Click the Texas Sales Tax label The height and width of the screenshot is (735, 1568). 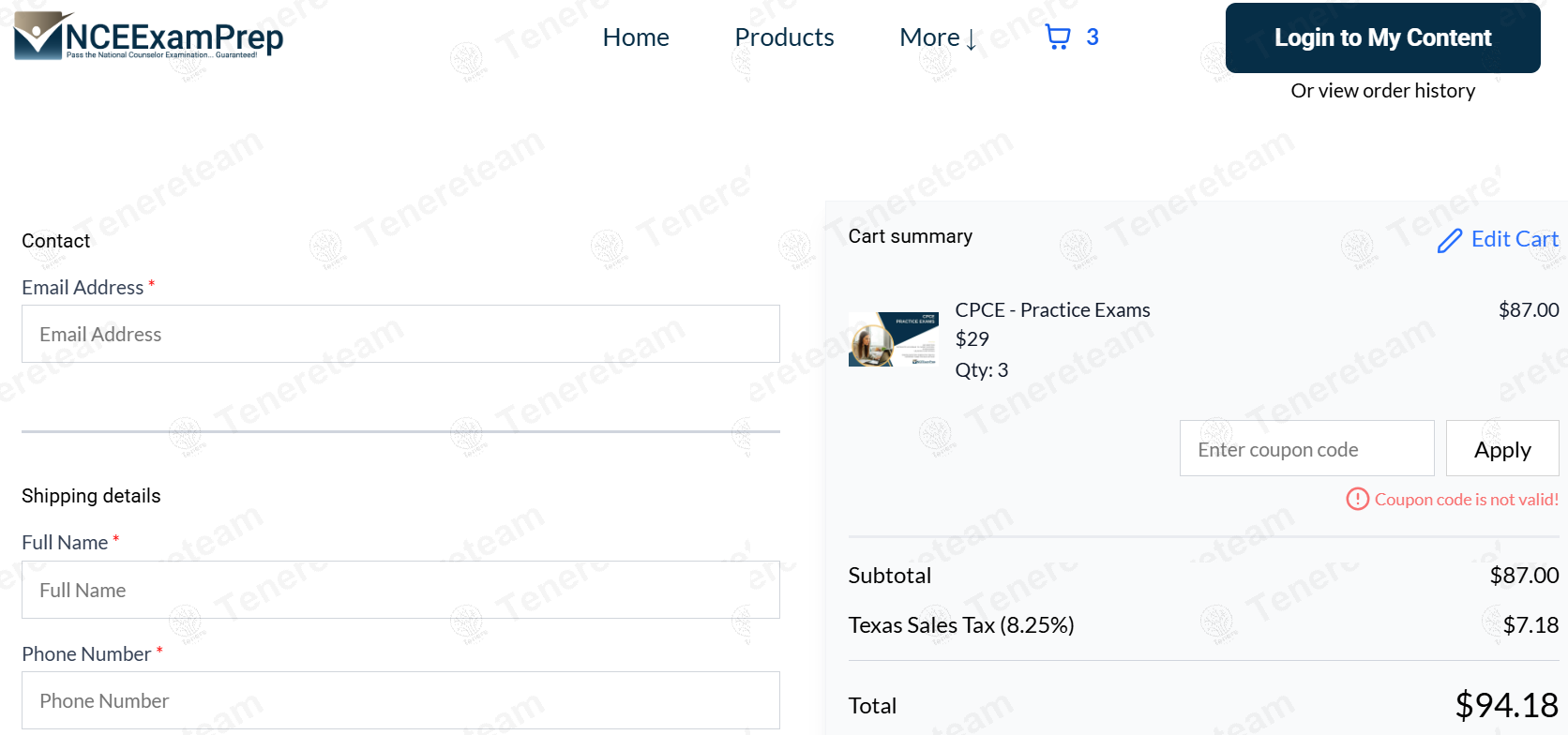click(961, 625)
